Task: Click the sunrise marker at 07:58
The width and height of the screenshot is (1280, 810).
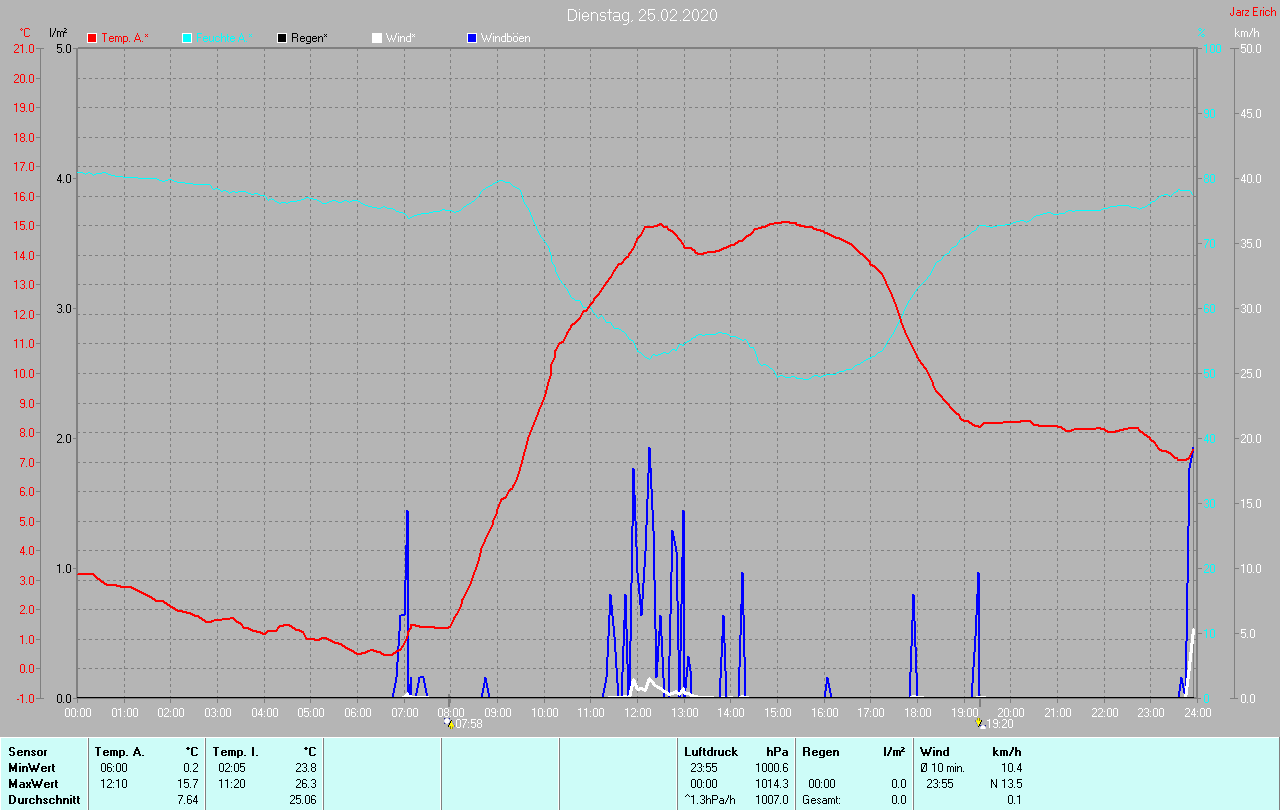Action: (448, 723)
